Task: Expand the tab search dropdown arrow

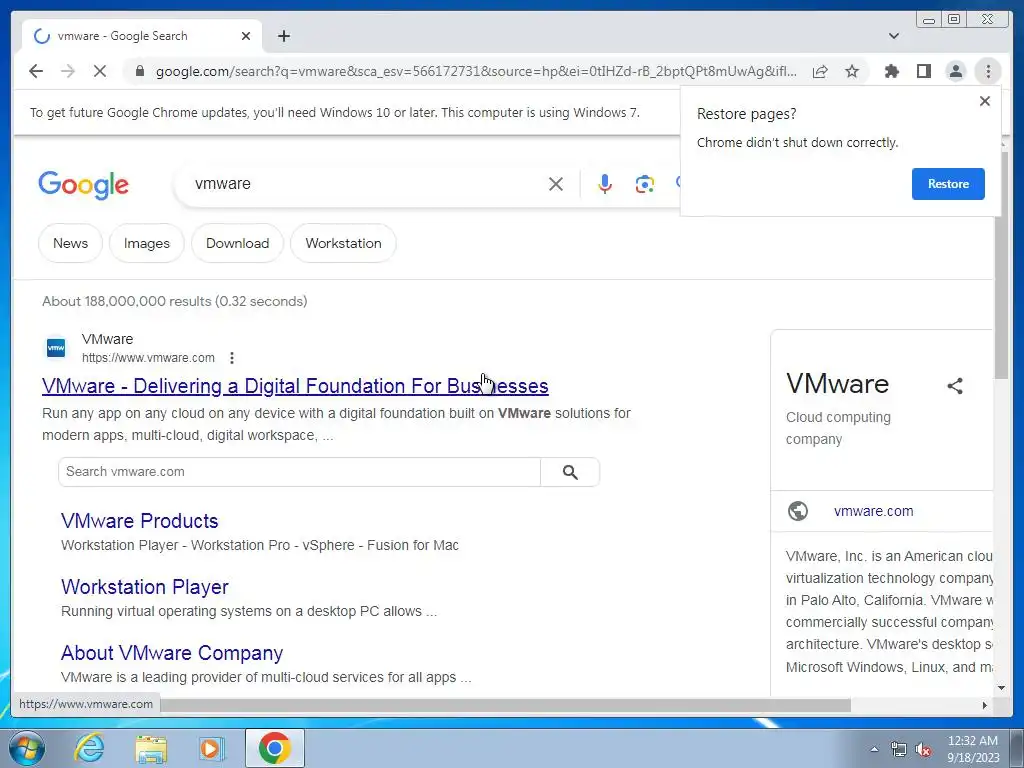Action: pos(893,36)
